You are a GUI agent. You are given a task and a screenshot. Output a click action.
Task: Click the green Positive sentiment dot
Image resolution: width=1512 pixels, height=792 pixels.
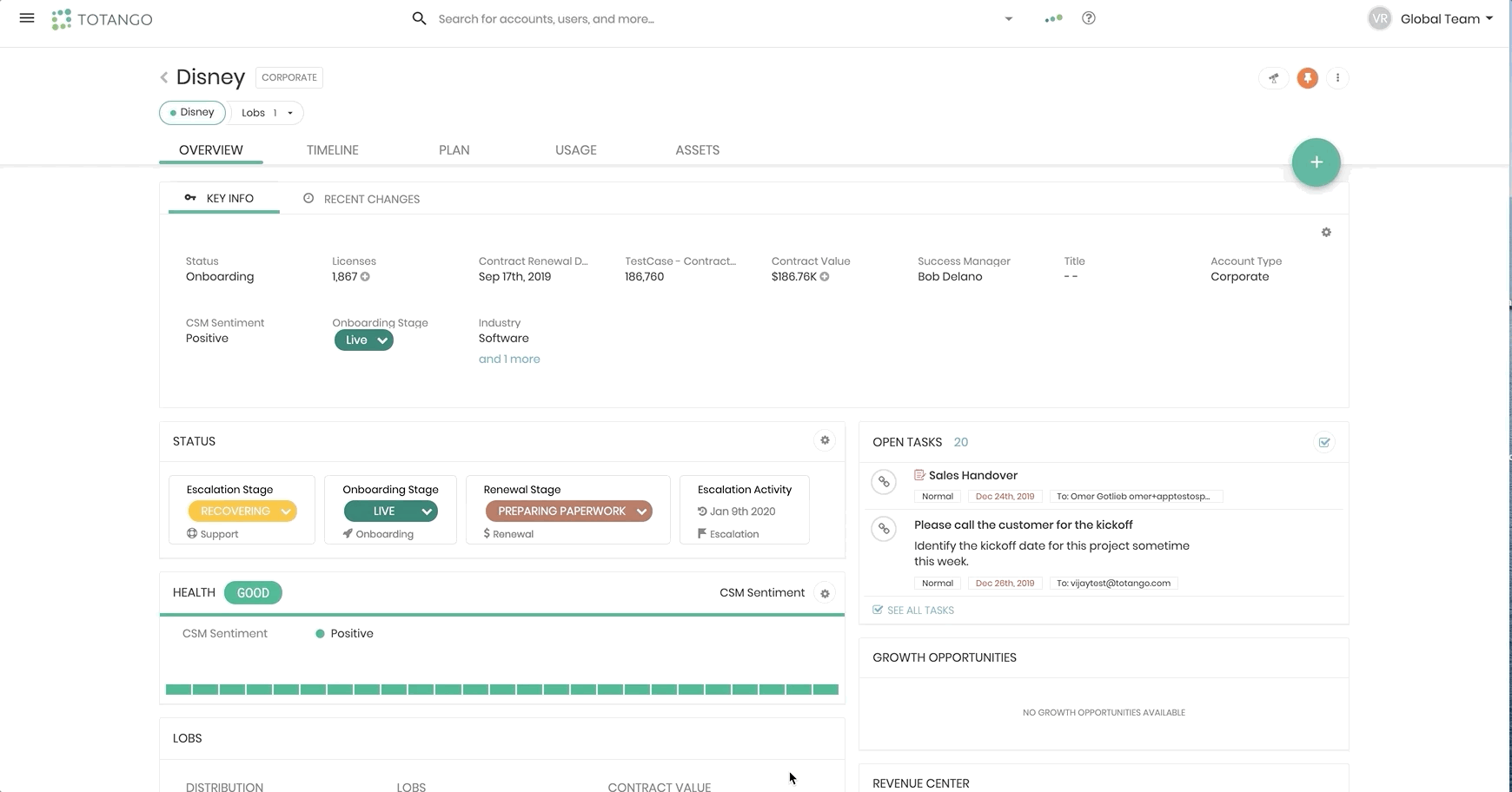pyautogui.click(x=320, y=634)
